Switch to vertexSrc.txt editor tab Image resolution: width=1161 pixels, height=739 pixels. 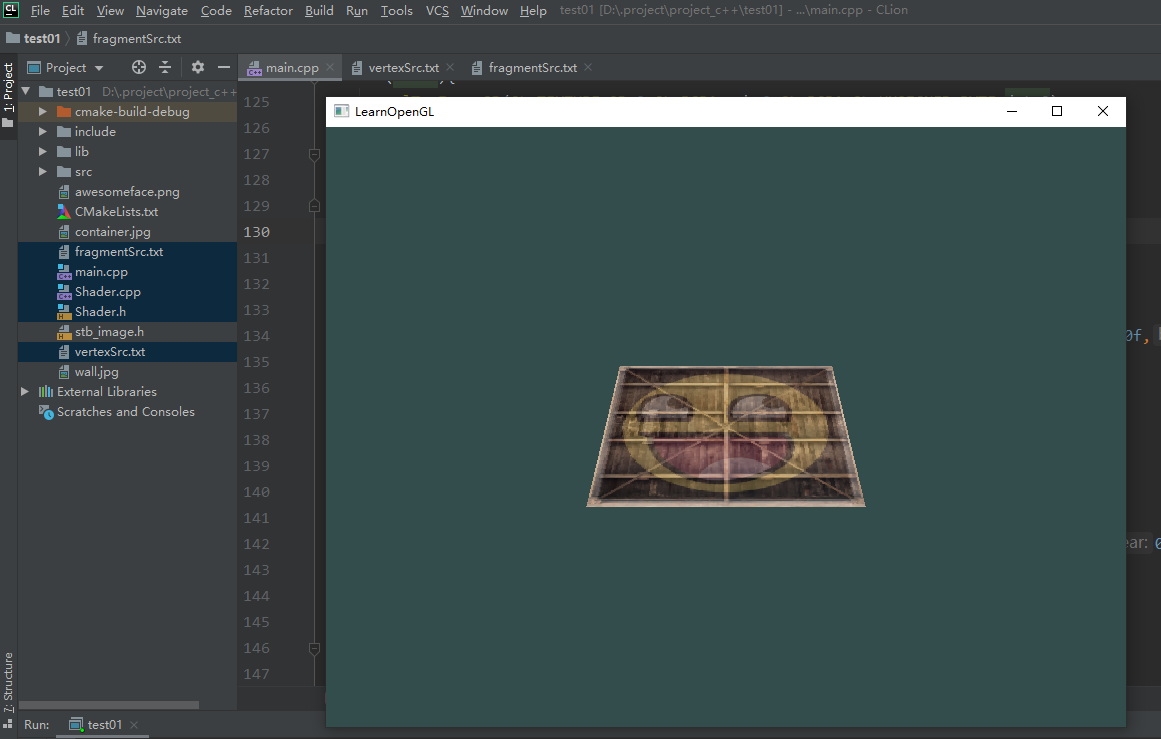pyautogui.click(x=403, y=67)
